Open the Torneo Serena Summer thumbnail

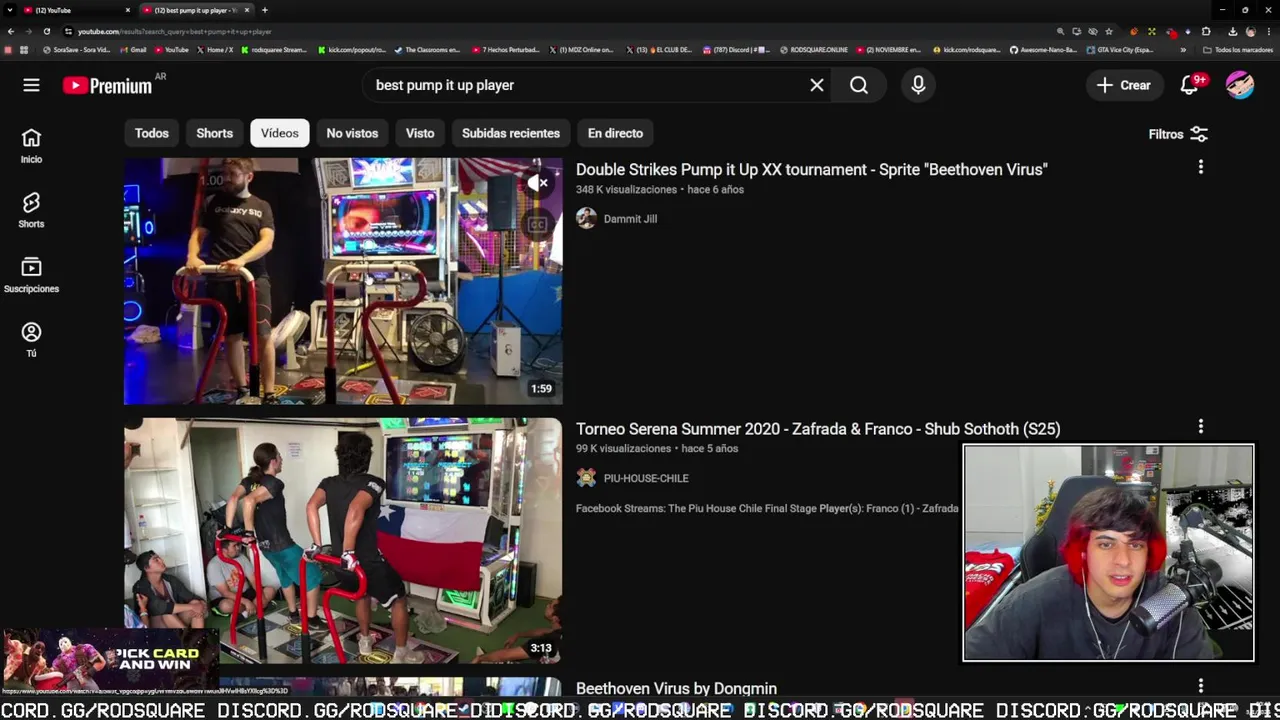(343, 541)
